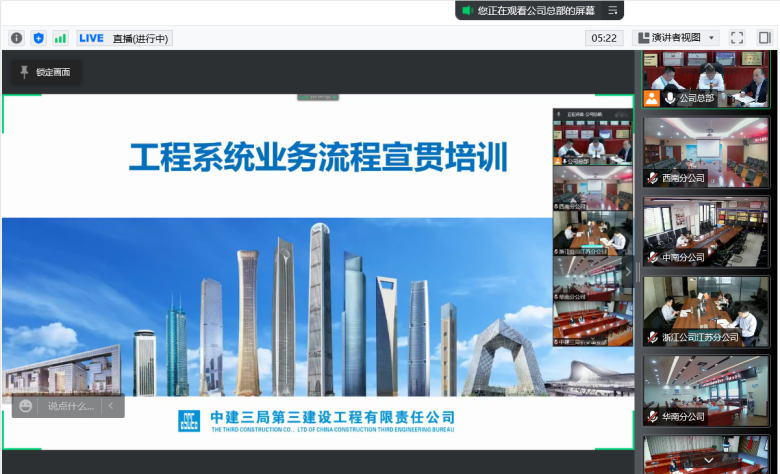
Task: Collapse the chat bar with the arrow
Action: click(111, 406)
